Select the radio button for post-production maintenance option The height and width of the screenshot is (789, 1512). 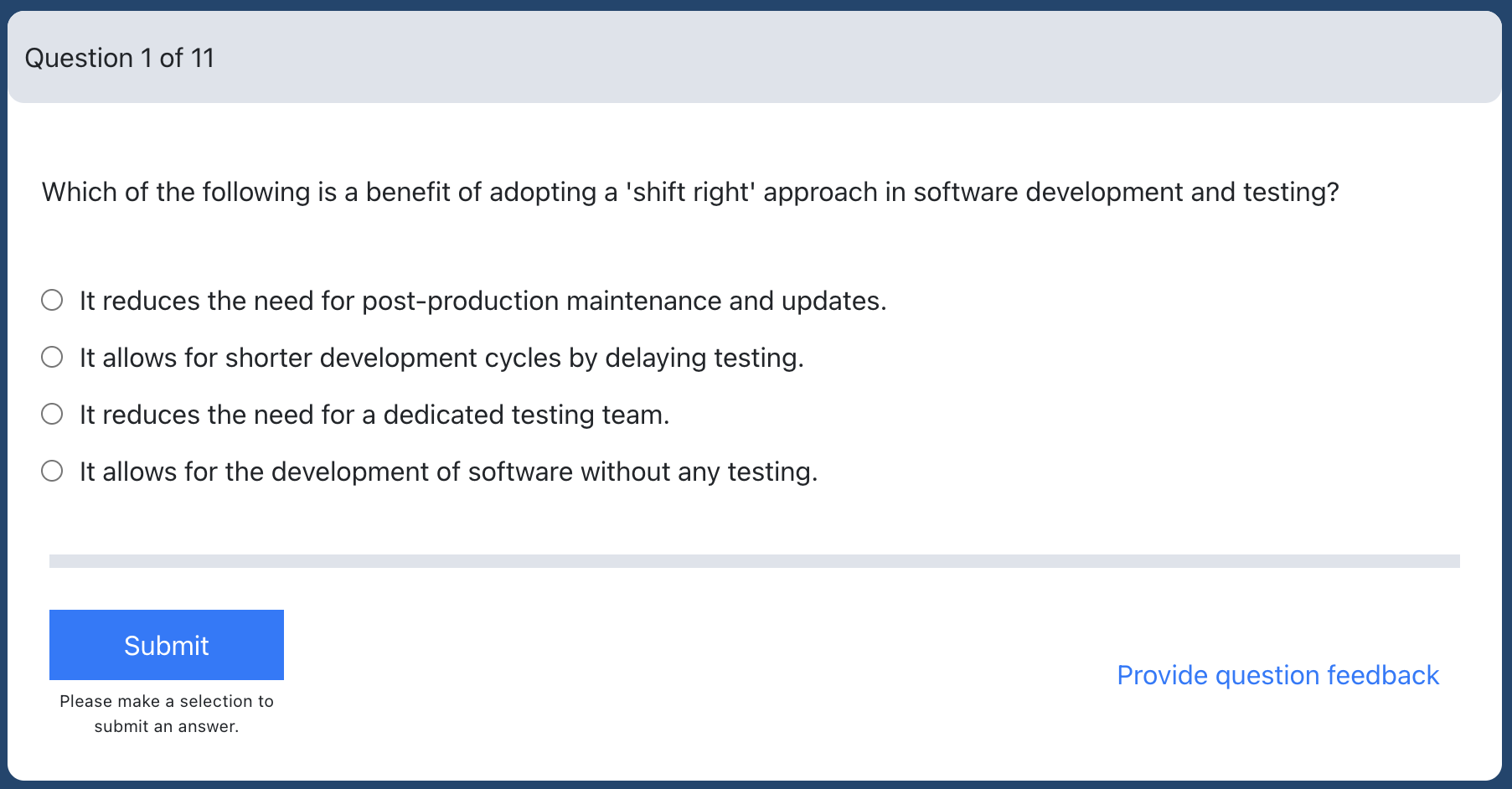coord(52,300)
